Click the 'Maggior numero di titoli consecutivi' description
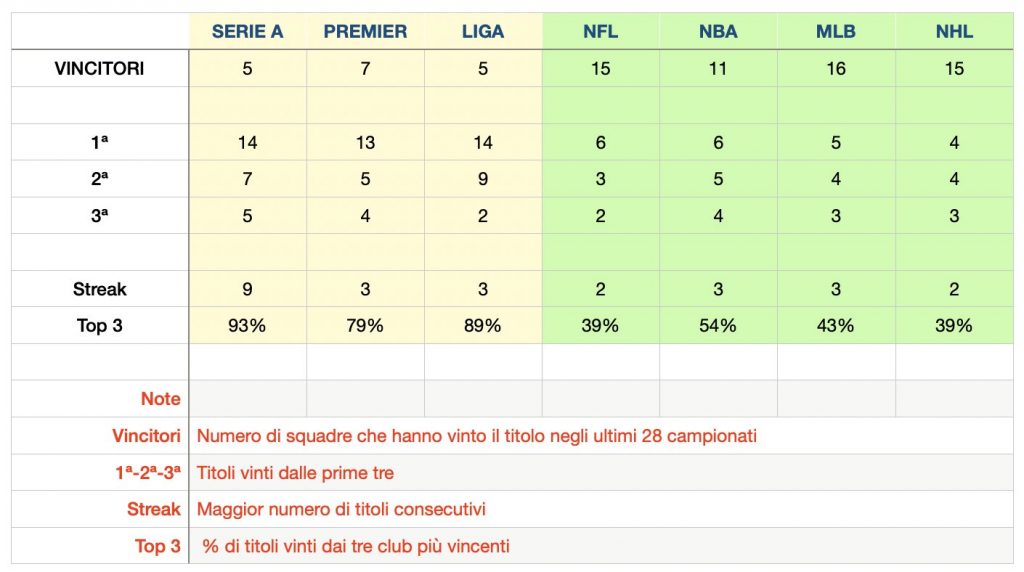This screenshot has width=1024, height=572. 341,510
